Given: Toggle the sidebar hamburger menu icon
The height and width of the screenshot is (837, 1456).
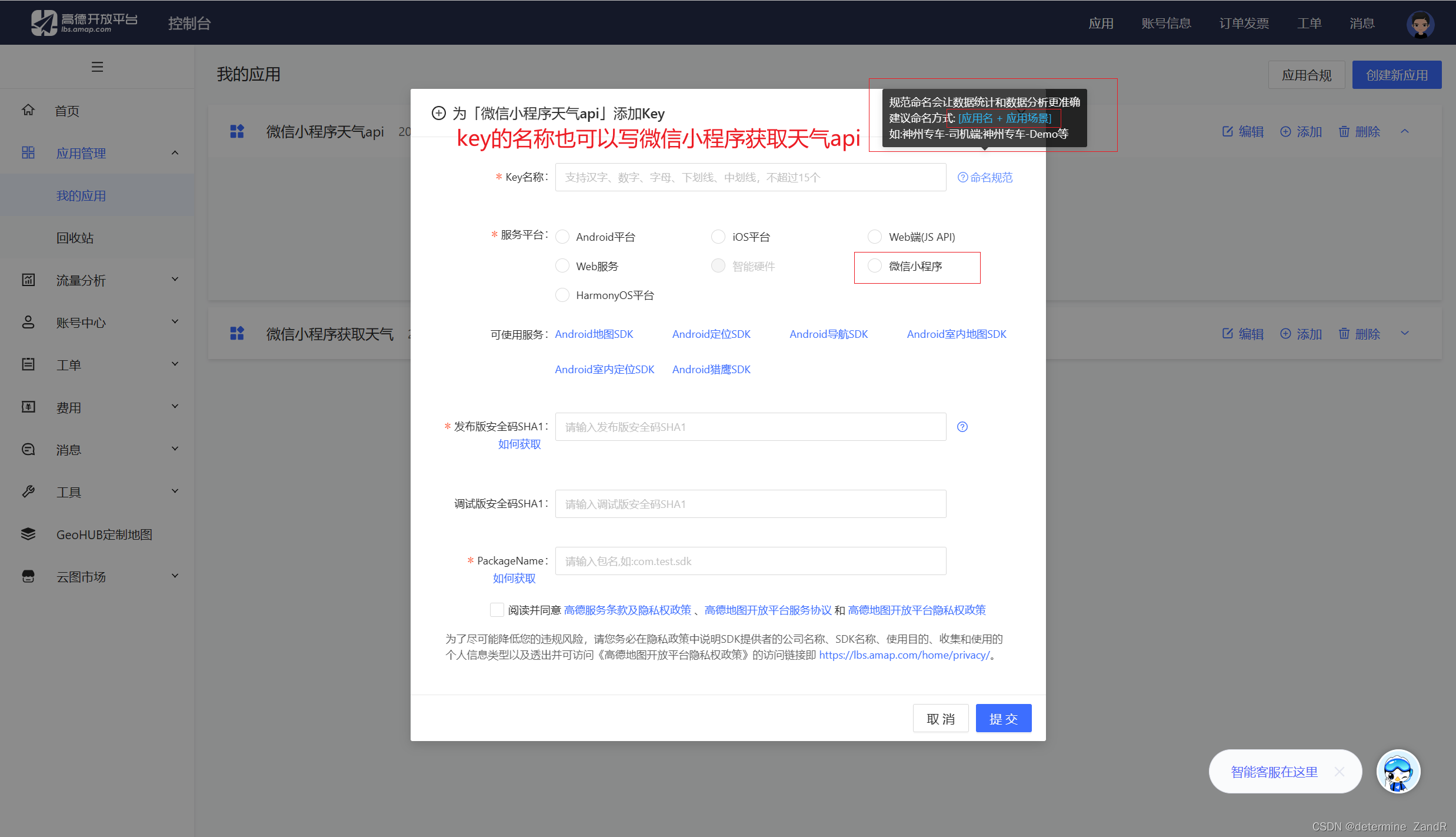Looking at the screenshot, I should (x=98, y=67).
